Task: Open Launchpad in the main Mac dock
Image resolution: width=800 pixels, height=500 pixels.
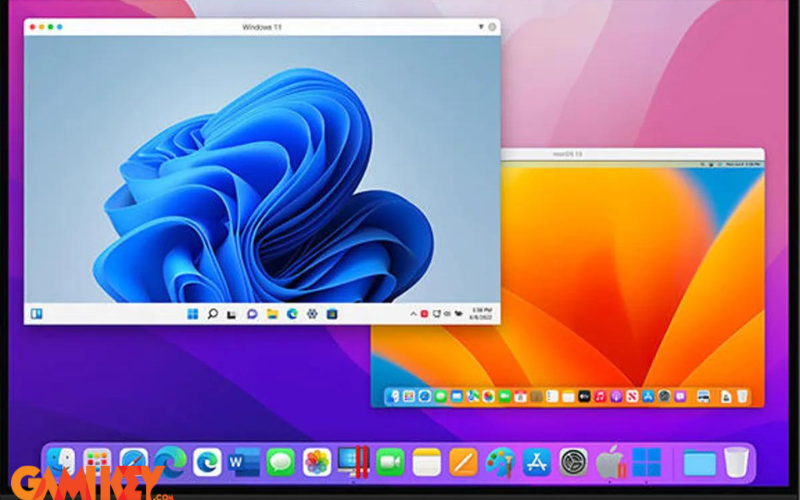Action: pyautogui.click(x=97, y=462)
